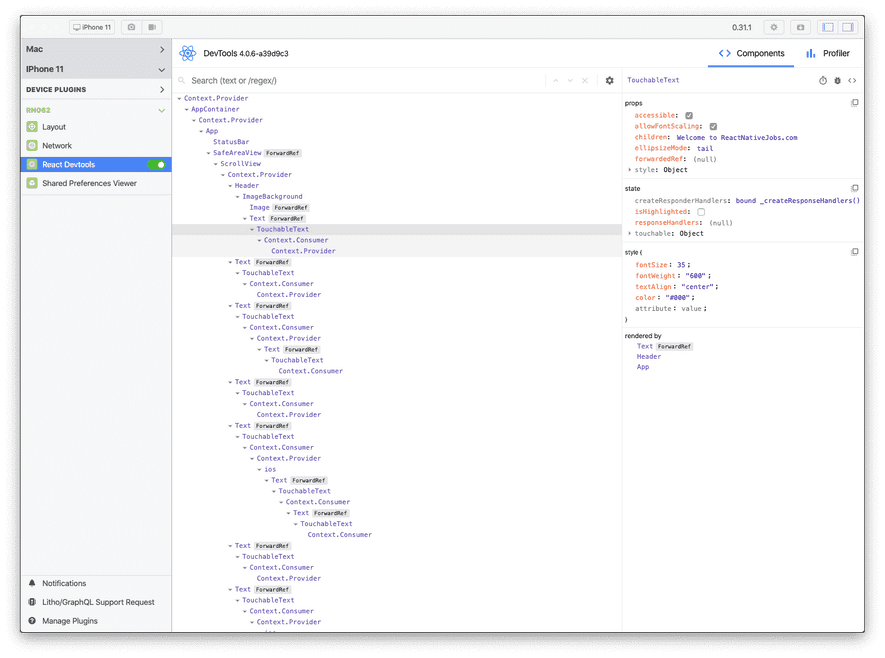Click the React DevTools atom logo icon
Image resolution: width=885 pixels, height=658 pixels.
pyautogui.click(x=186, y=53)
